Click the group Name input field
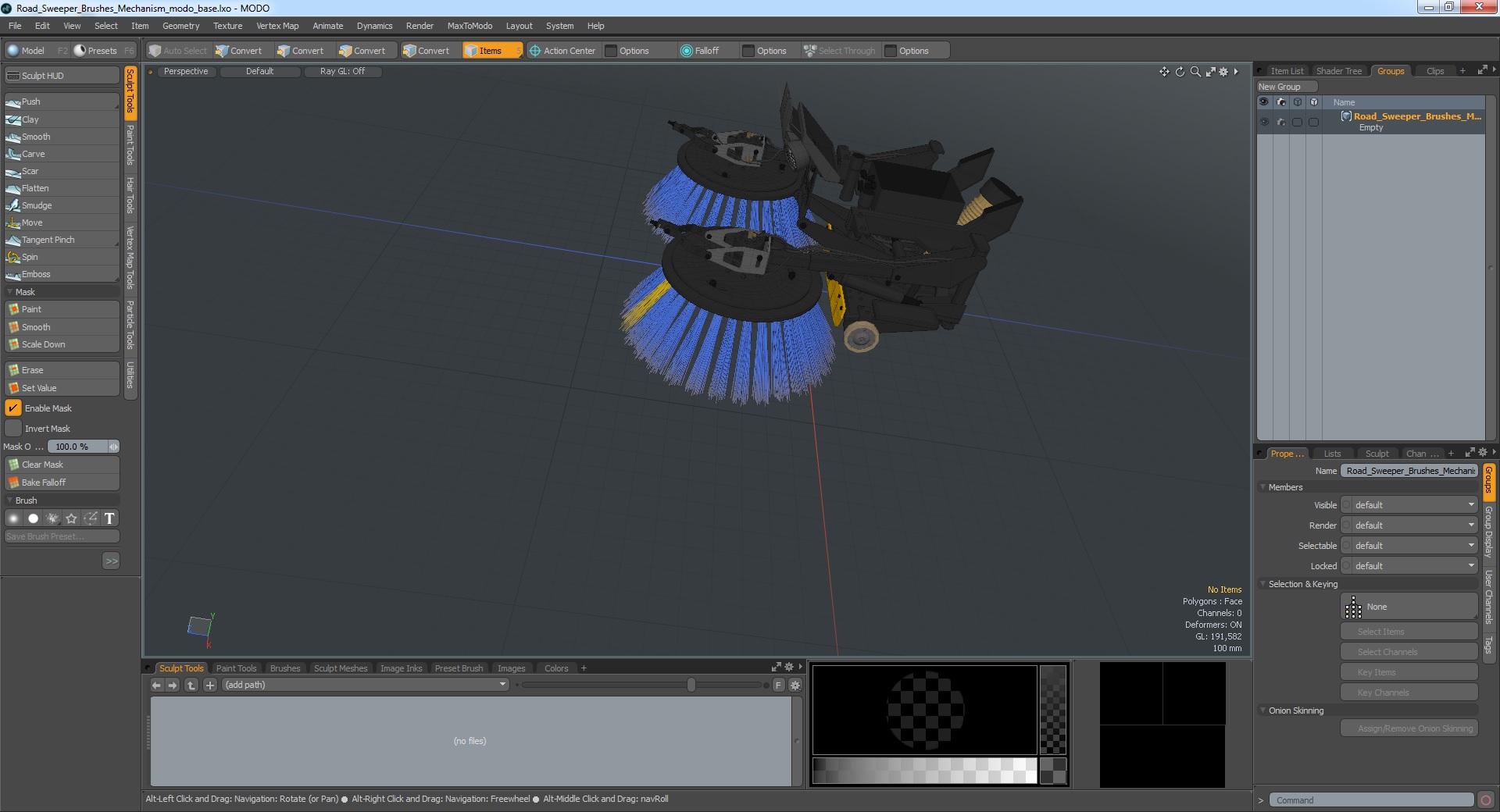The height and width of the screenshot is (812, 1500). (1409, 471)
